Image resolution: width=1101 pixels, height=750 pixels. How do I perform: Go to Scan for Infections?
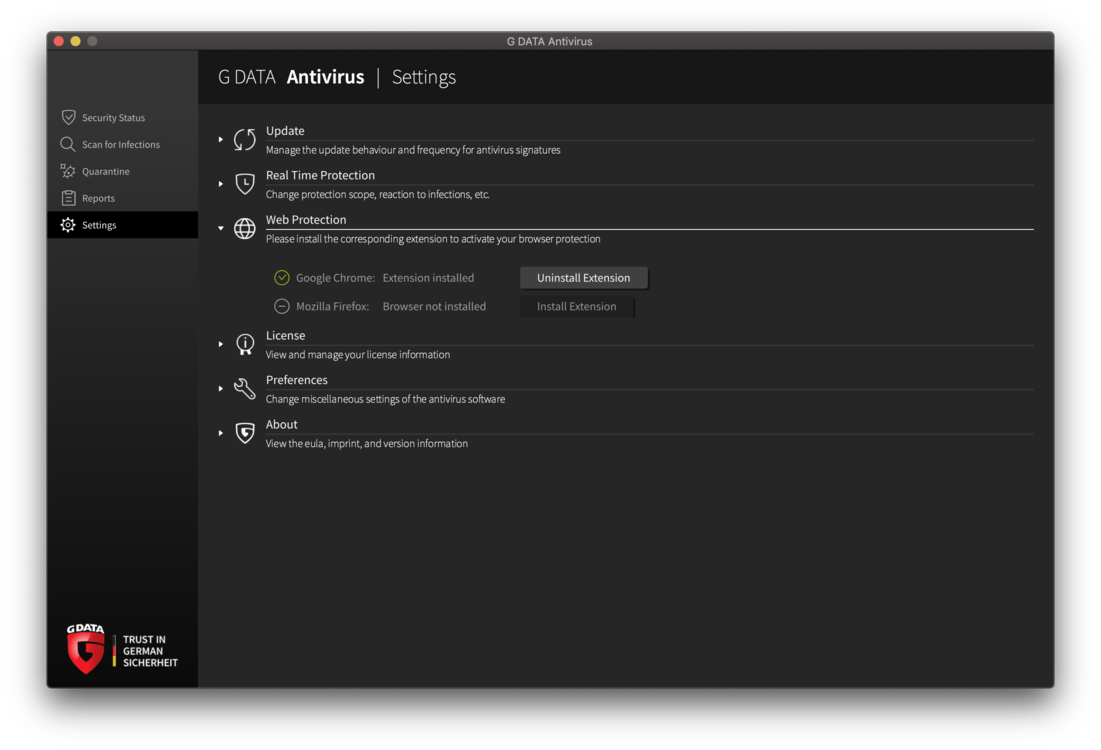[120, 145]
